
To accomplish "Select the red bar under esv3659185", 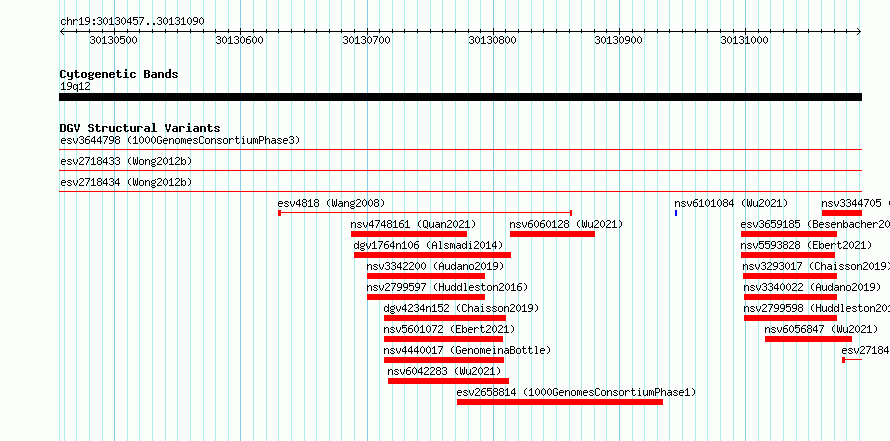I will coord(789,234).
